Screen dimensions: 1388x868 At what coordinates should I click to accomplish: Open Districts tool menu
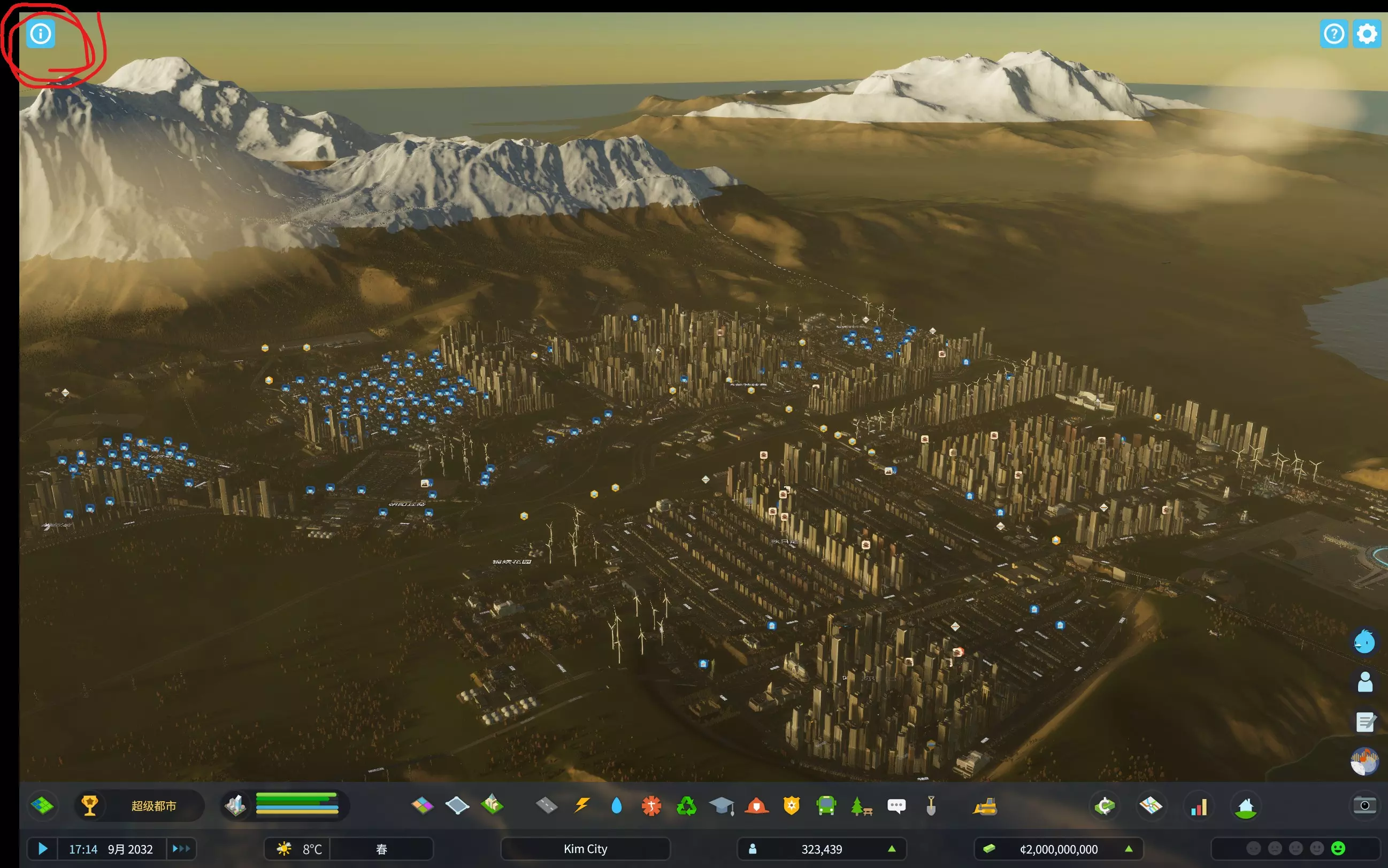(x=457, y=805)
